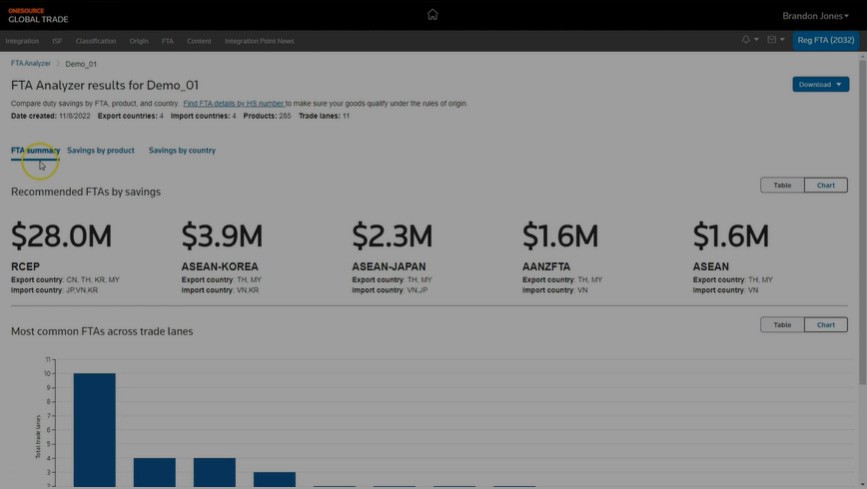Go to the home page icon
Image resolution: width=867 pixels, height=489 pixels.
click(432, 14)
